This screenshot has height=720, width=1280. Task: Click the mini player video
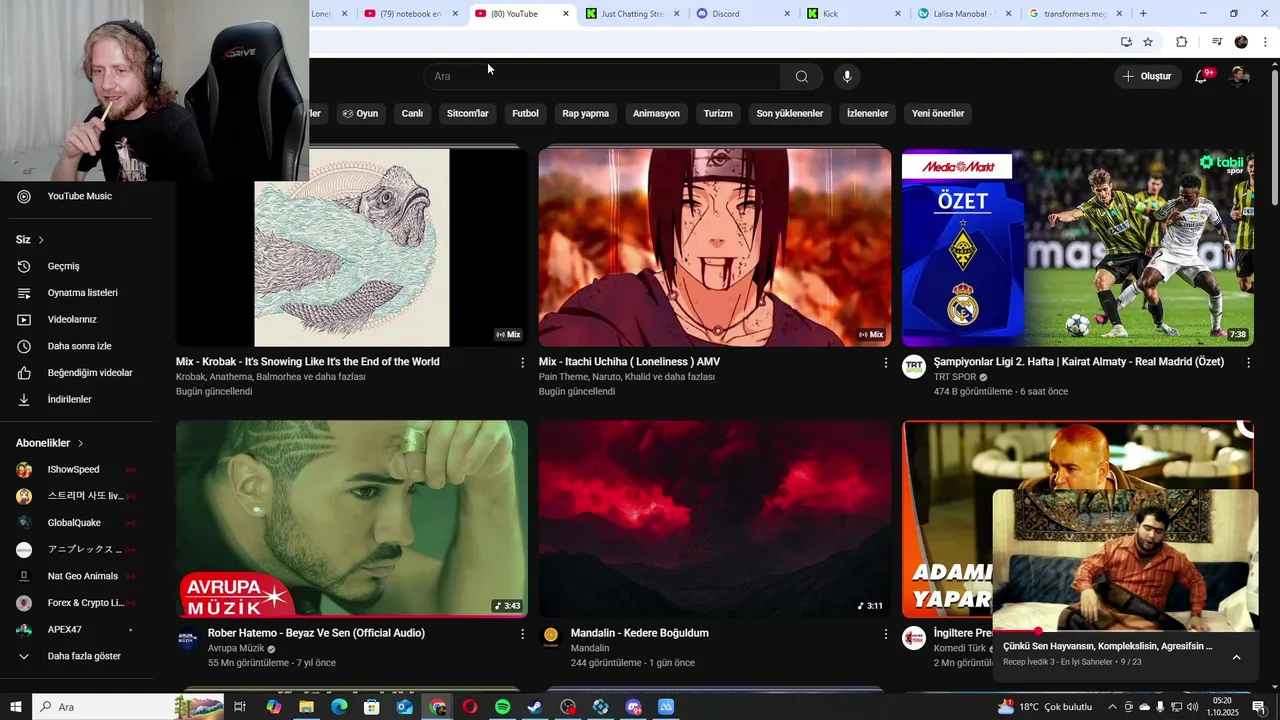[x=1125, y=560]
